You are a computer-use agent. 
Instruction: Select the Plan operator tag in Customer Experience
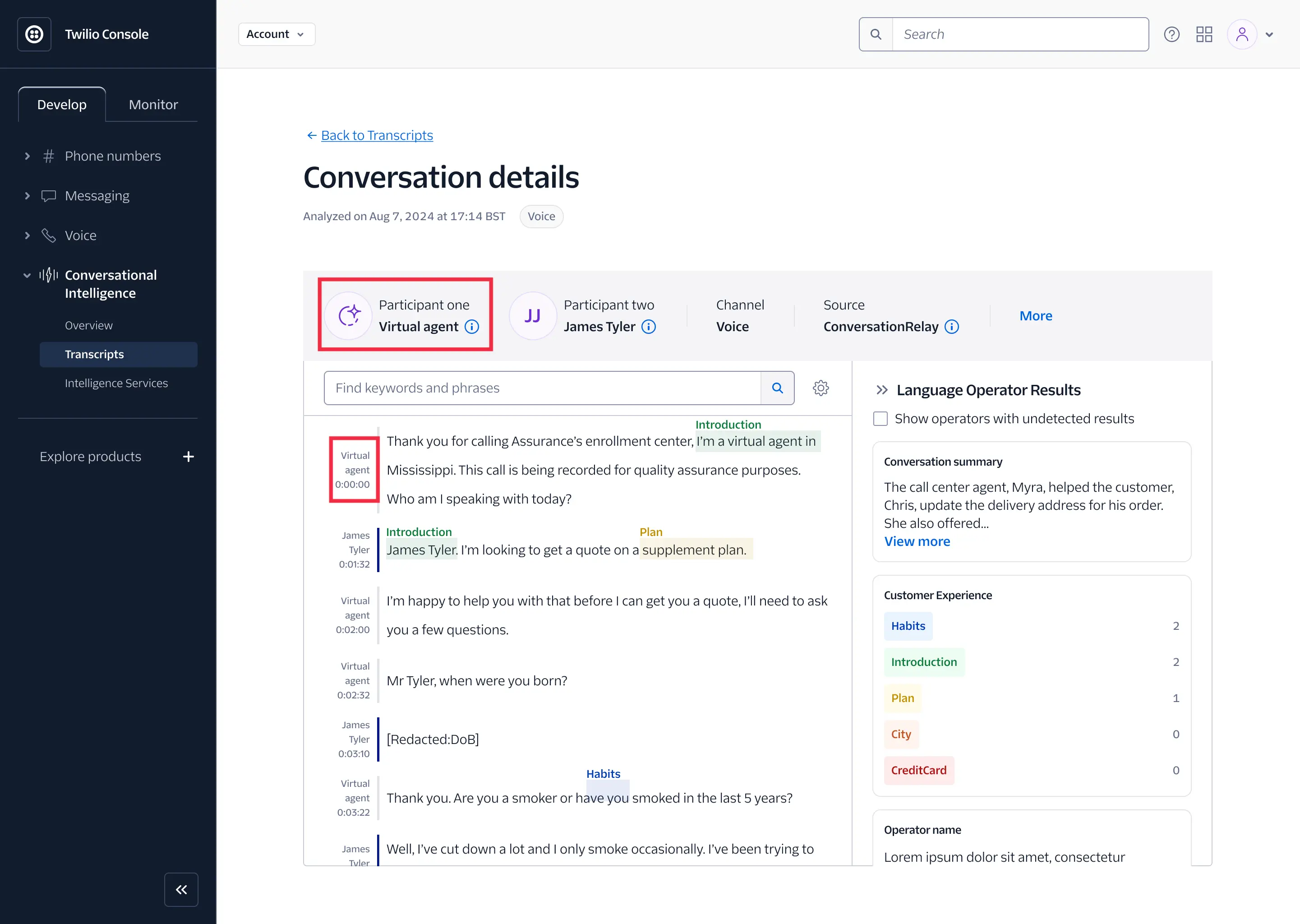(903, 698)
